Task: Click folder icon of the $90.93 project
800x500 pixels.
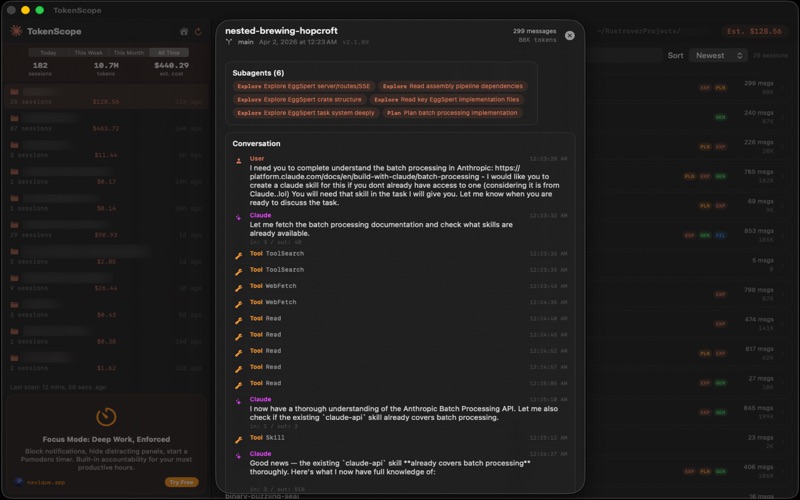Action: pos(14,225)
